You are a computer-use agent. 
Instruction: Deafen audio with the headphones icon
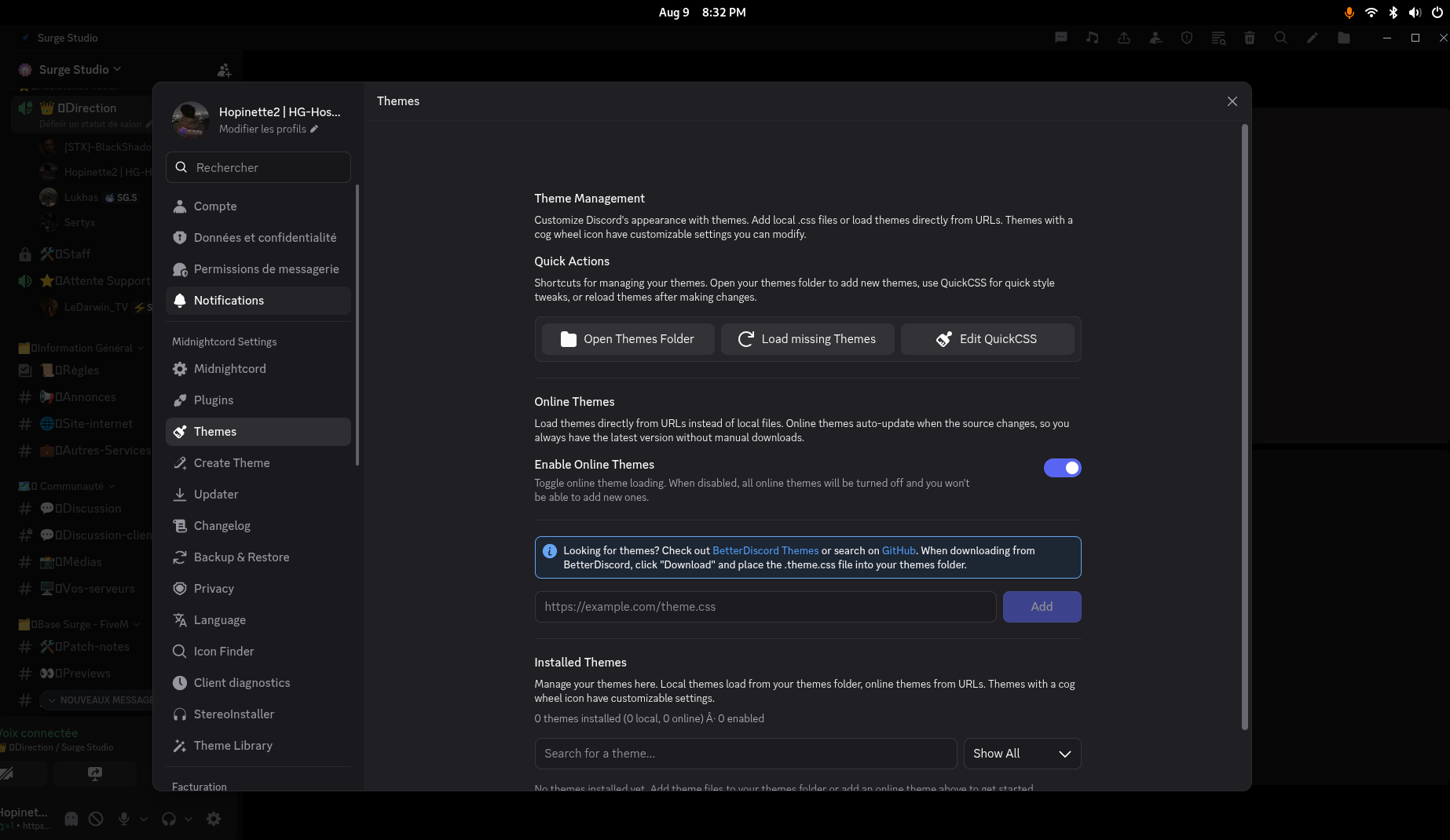tap(169, 819)
